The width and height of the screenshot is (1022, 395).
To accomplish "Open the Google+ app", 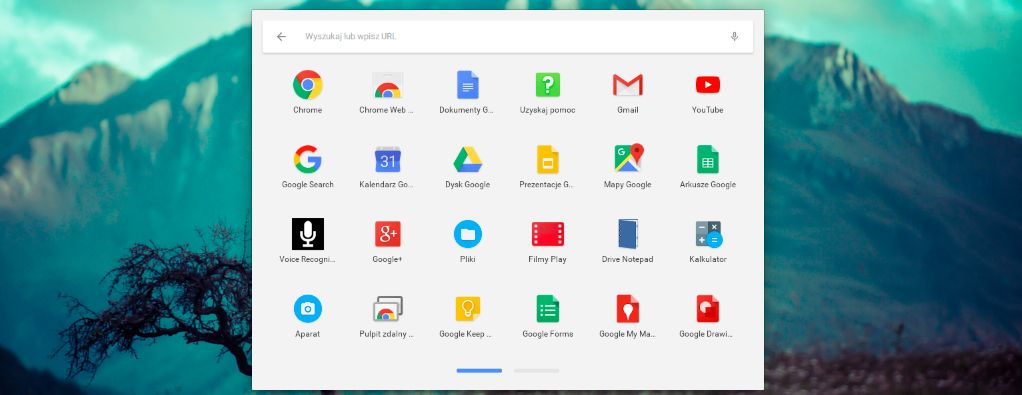I will point(387,234).
